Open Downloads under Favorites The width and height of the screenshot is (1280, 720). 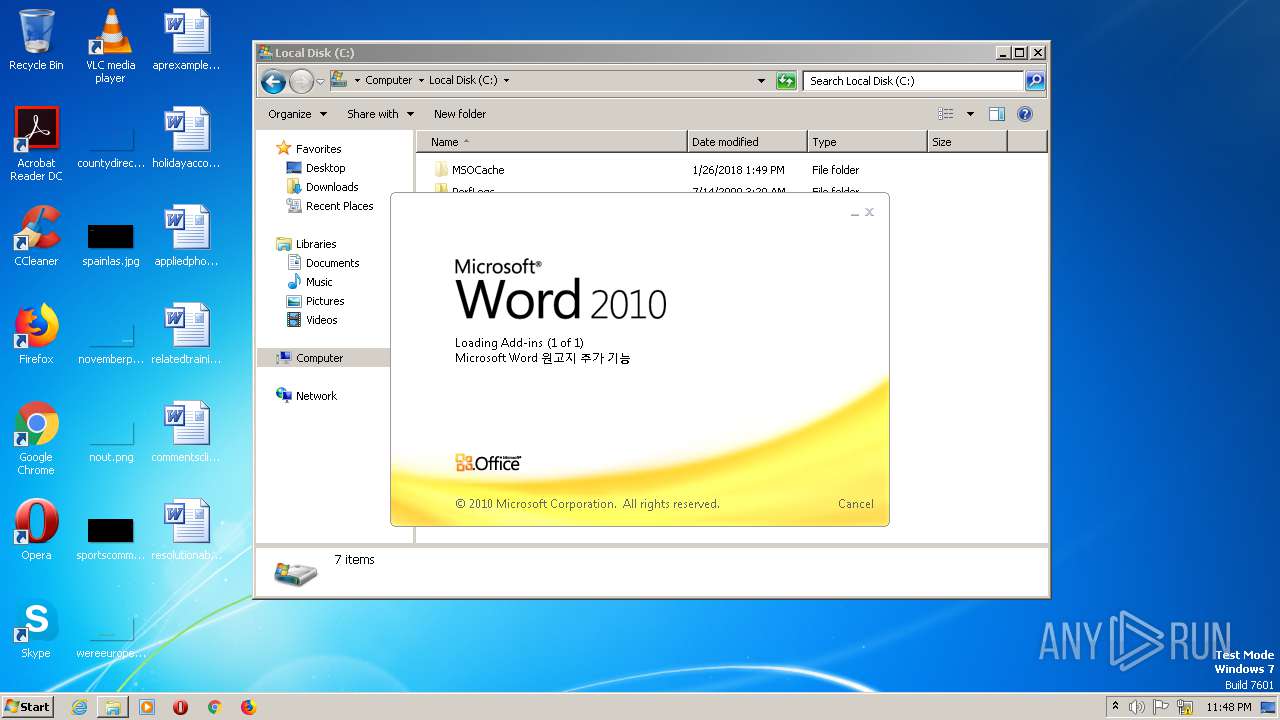pyautogui.click(x=323, y=187)
